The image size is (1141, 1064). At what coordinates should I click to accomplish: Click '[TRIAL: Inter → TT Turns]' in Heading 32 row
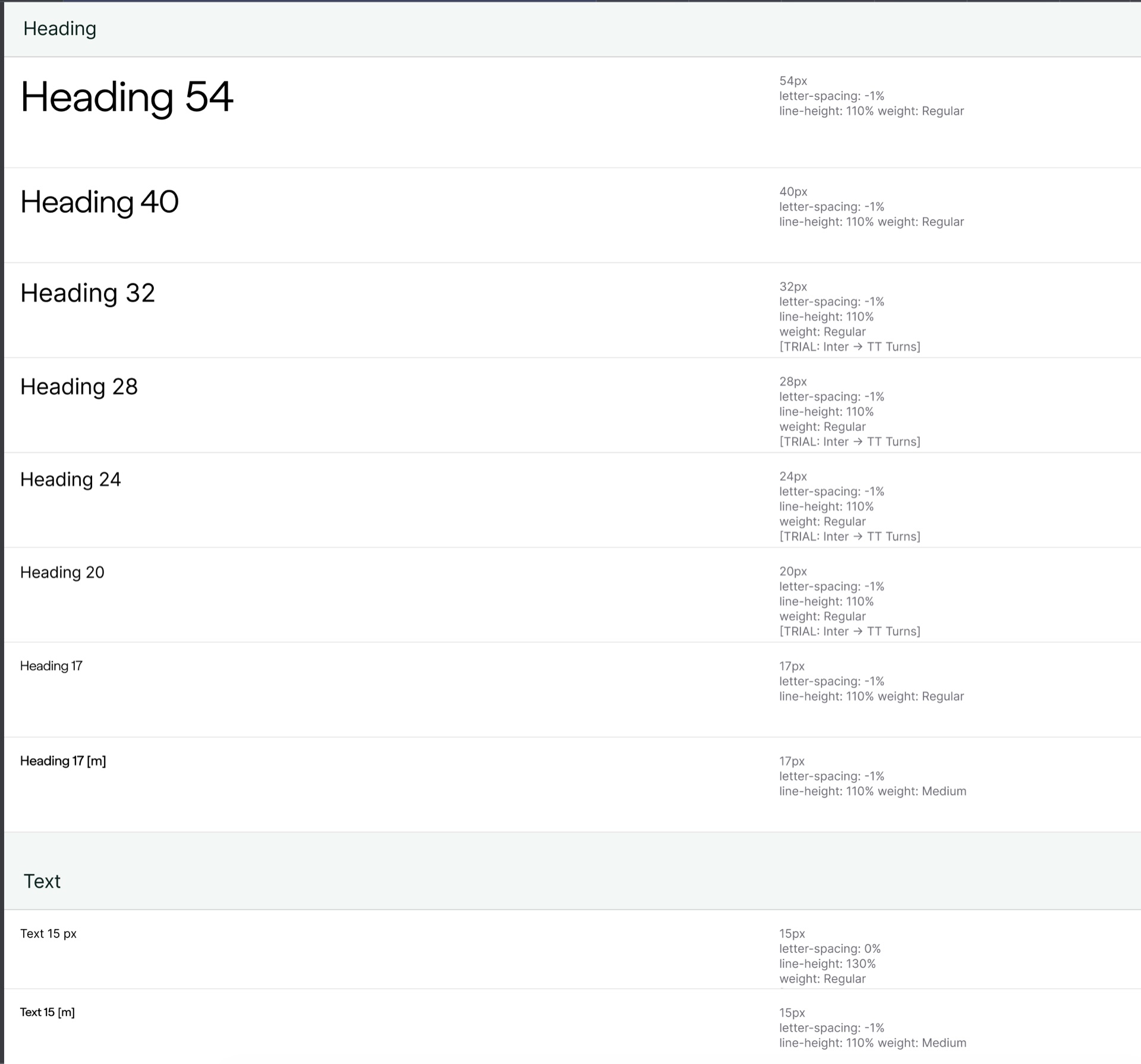pyautogui.click(x=850, y=347)
